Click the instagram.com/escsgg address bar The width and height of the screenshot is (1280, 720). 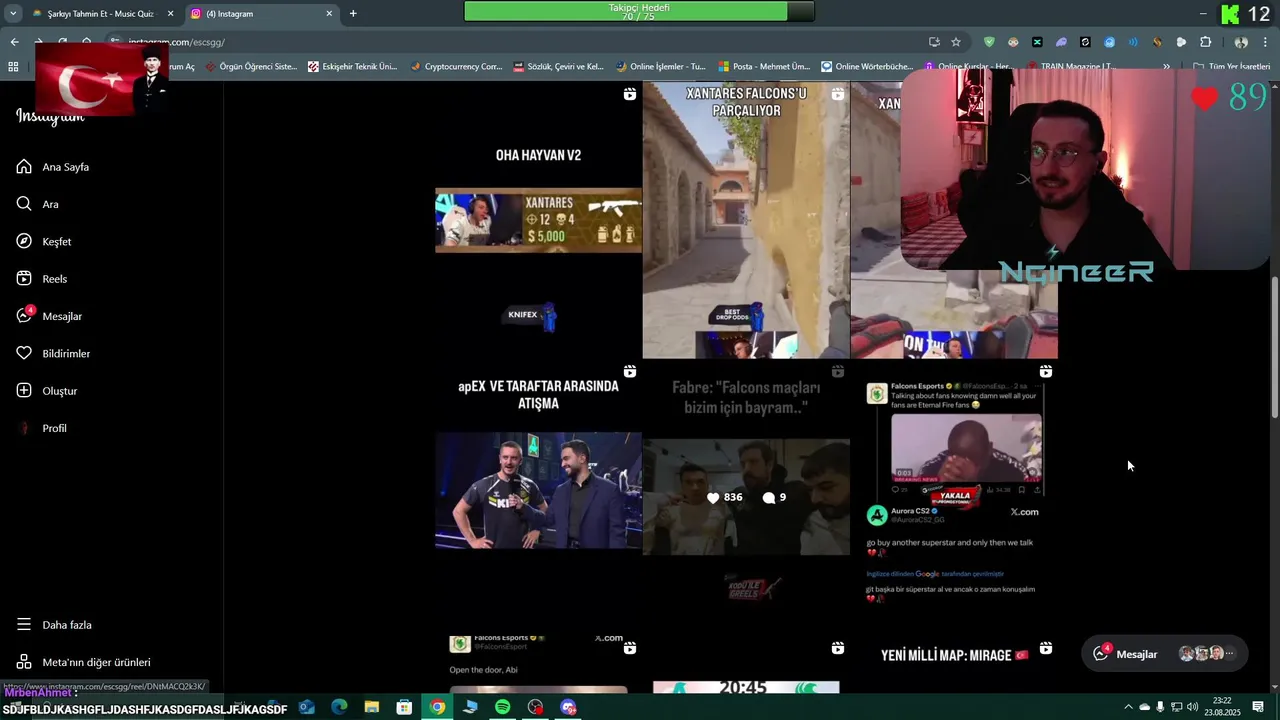(x=520, y=42)
